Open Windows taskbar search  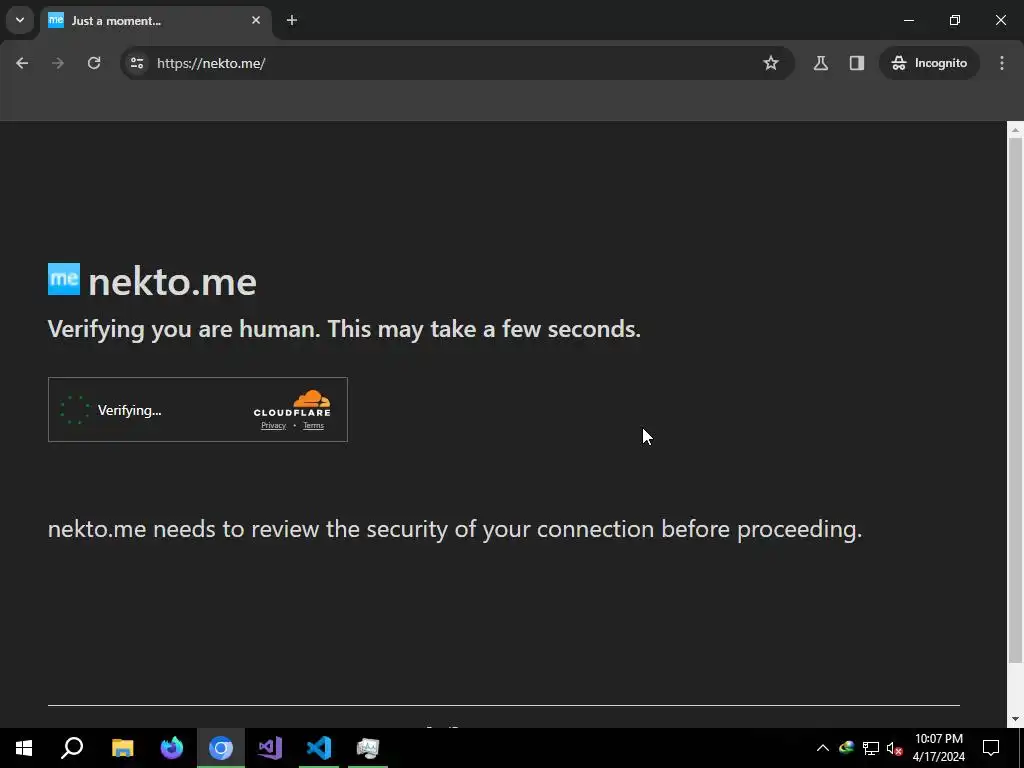click(72, 748)
